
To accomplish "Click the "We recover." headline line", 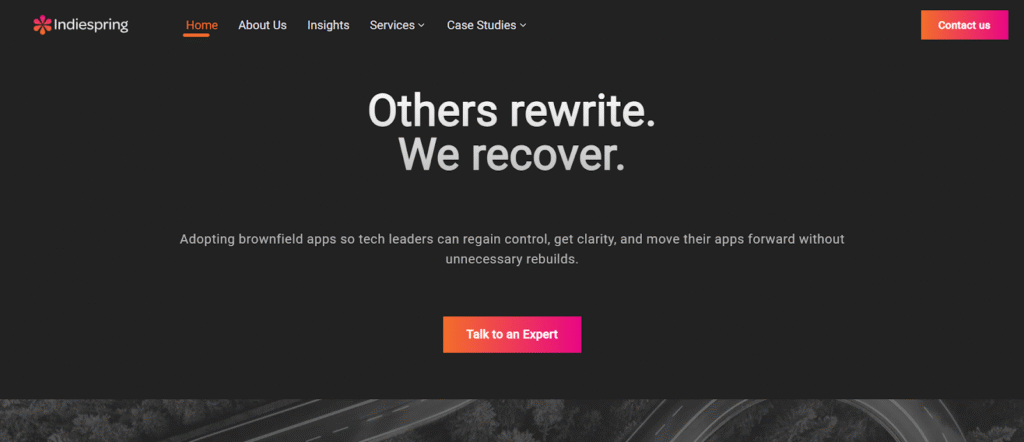I will tap(511, 155).
